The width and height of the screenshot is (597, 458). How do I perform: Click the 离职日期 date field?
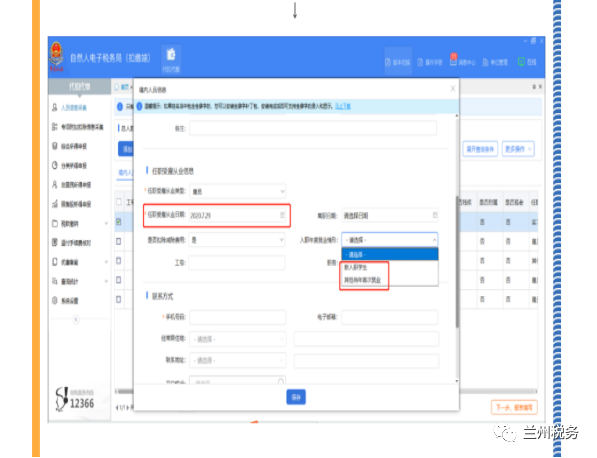pyautogui.click(x=390, y=215)
